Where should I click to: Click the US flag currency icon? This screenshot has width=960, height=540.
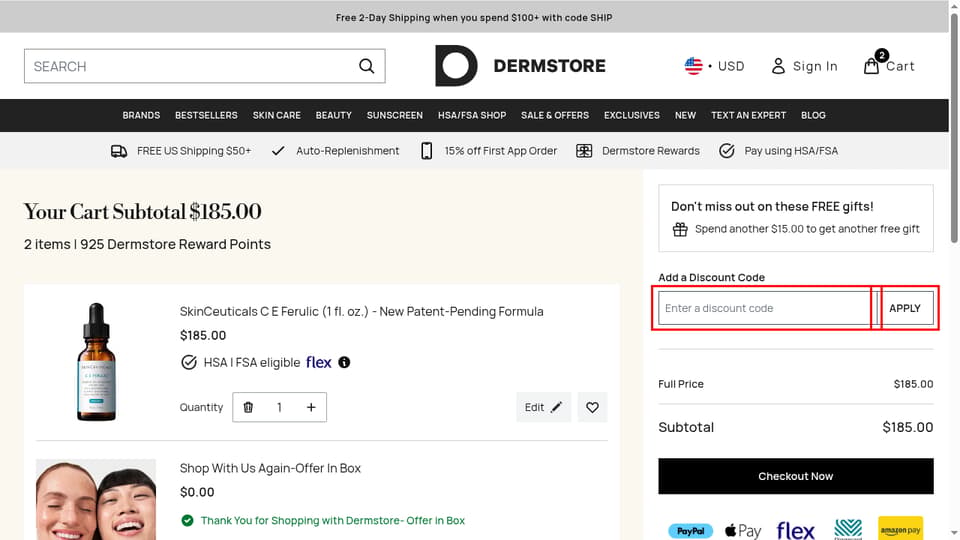pos(693,66)
